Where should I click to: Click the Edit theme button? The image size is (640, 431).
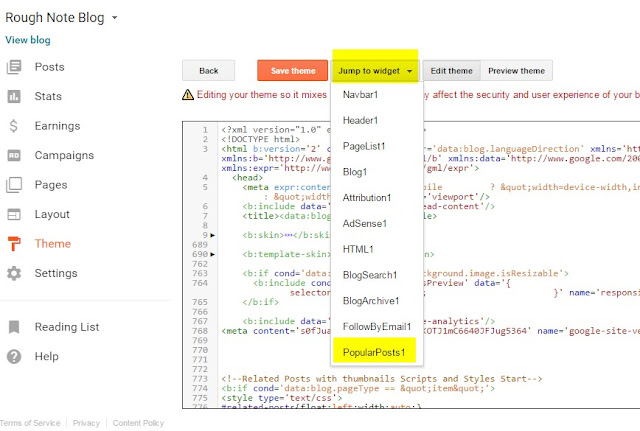451,71
